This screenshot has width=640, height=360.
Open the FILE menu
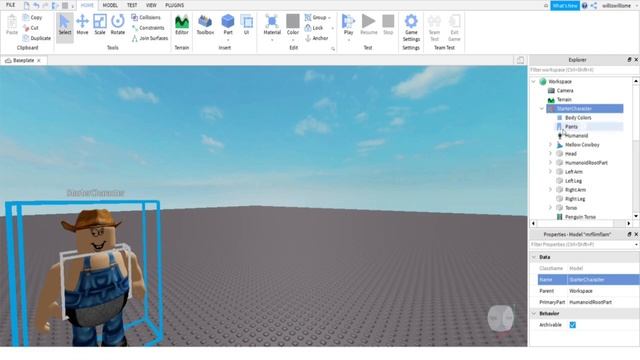tap(11, 5)
